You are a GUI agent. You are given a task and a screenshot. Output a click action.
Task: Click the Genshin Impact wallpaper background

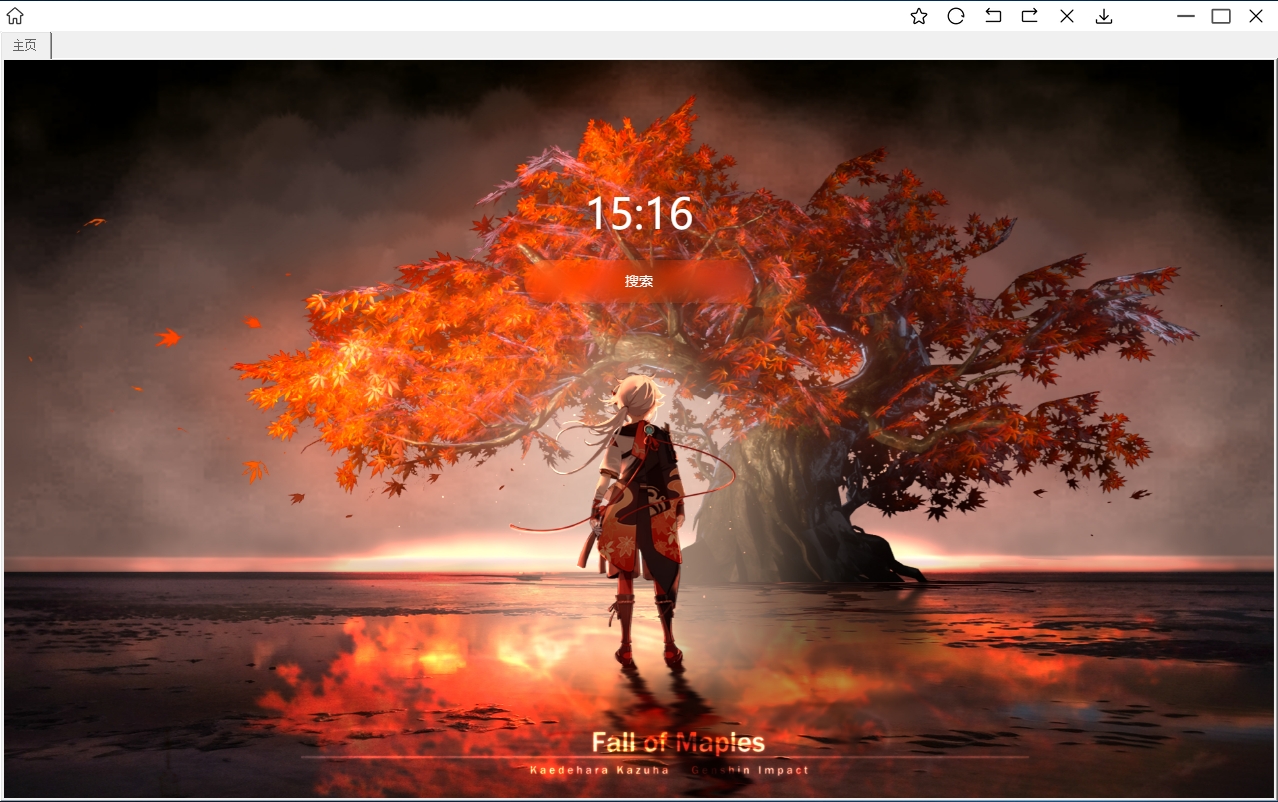(x=200, y=600)
